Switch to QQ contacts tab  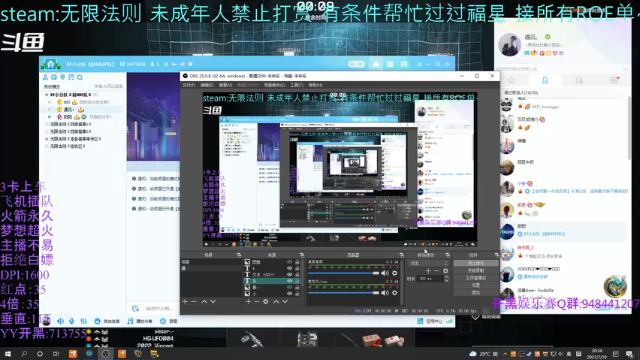[545, 80]
